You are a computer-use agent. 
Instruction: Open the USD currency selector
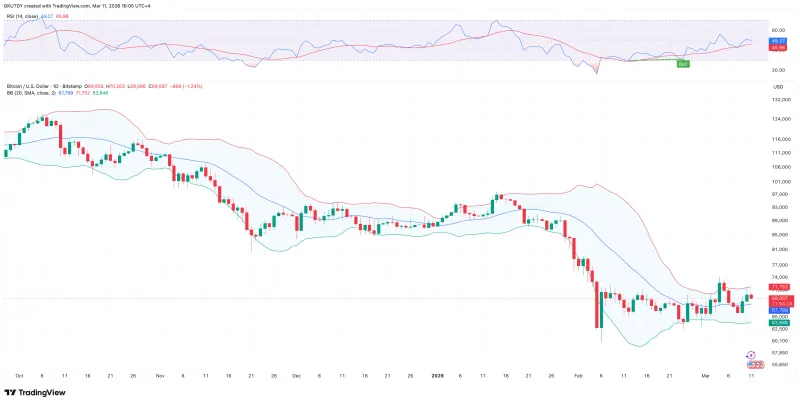coord(777,88)
